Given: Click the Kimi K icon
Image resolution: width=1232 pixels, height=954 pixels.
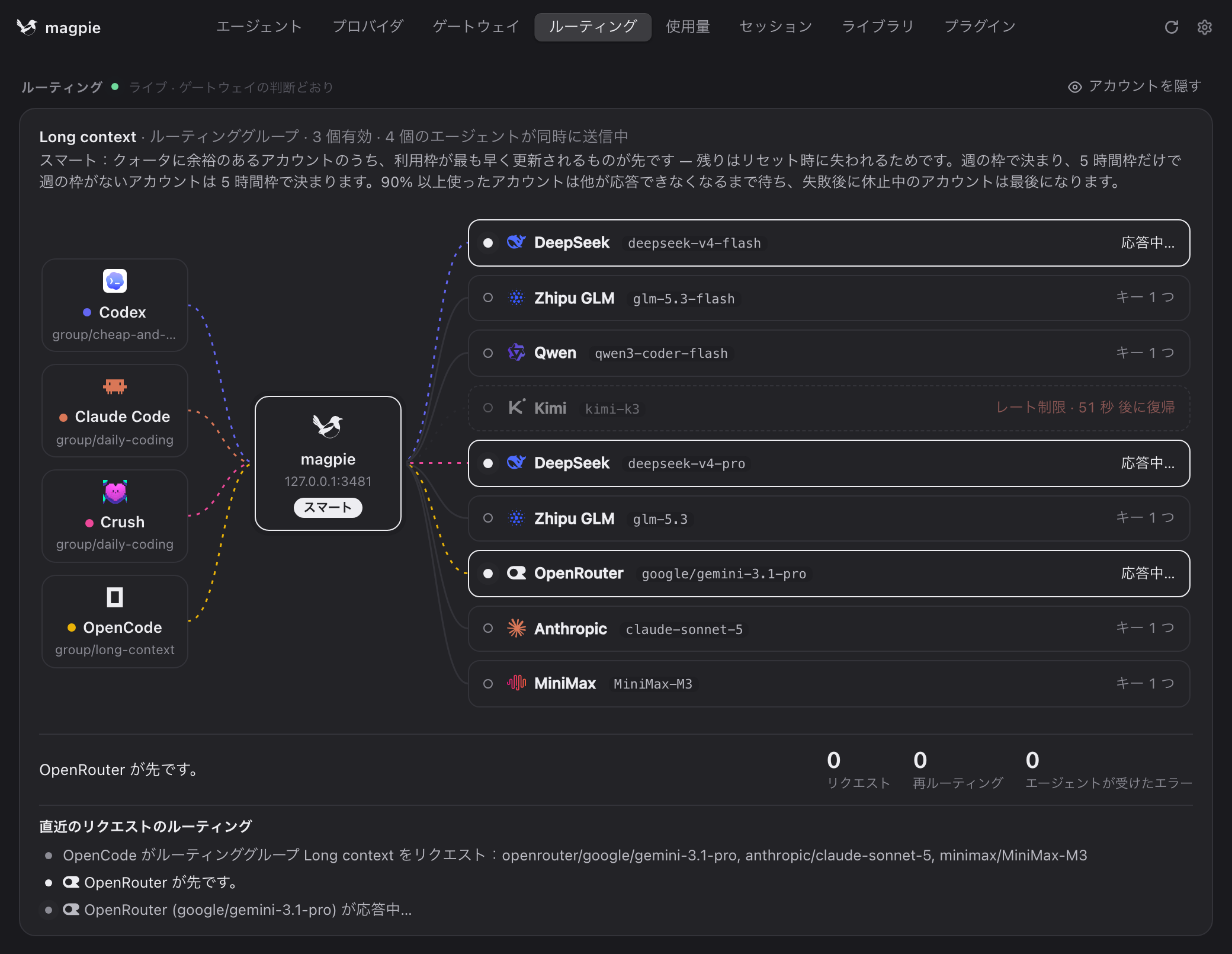Looking at the screenshot, I should coord(516,407).
